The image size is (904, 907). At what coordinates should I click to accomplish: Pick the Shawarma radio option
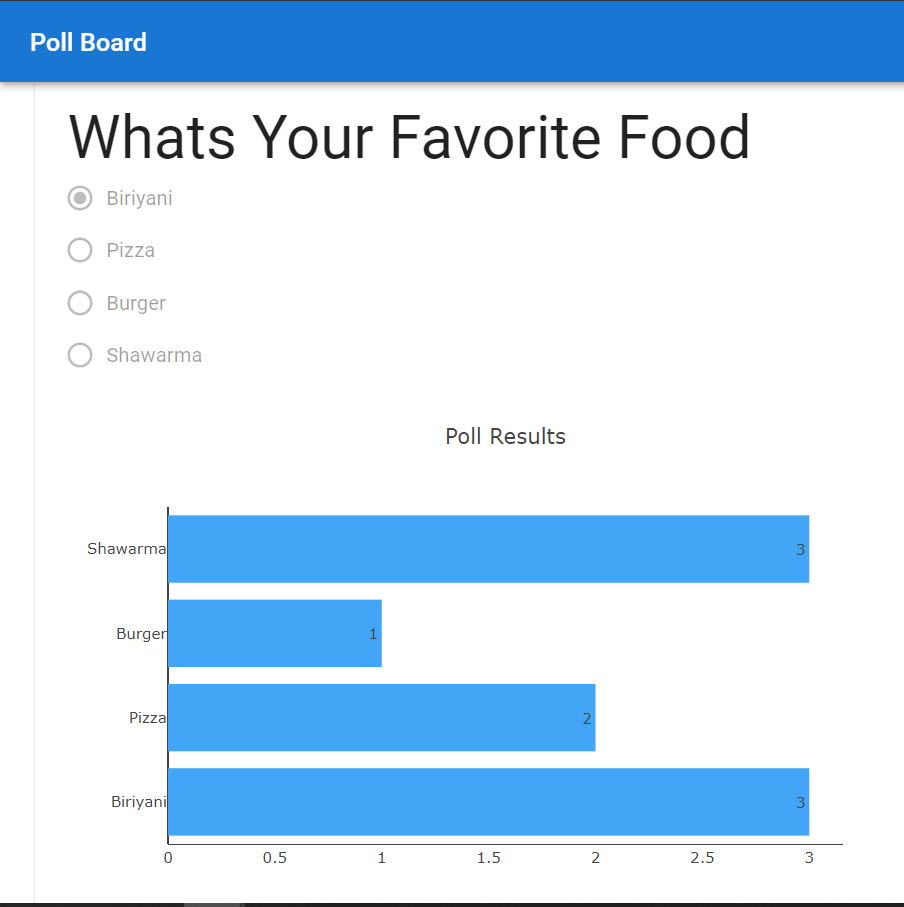pyautogui.click(x=80, y=355)
